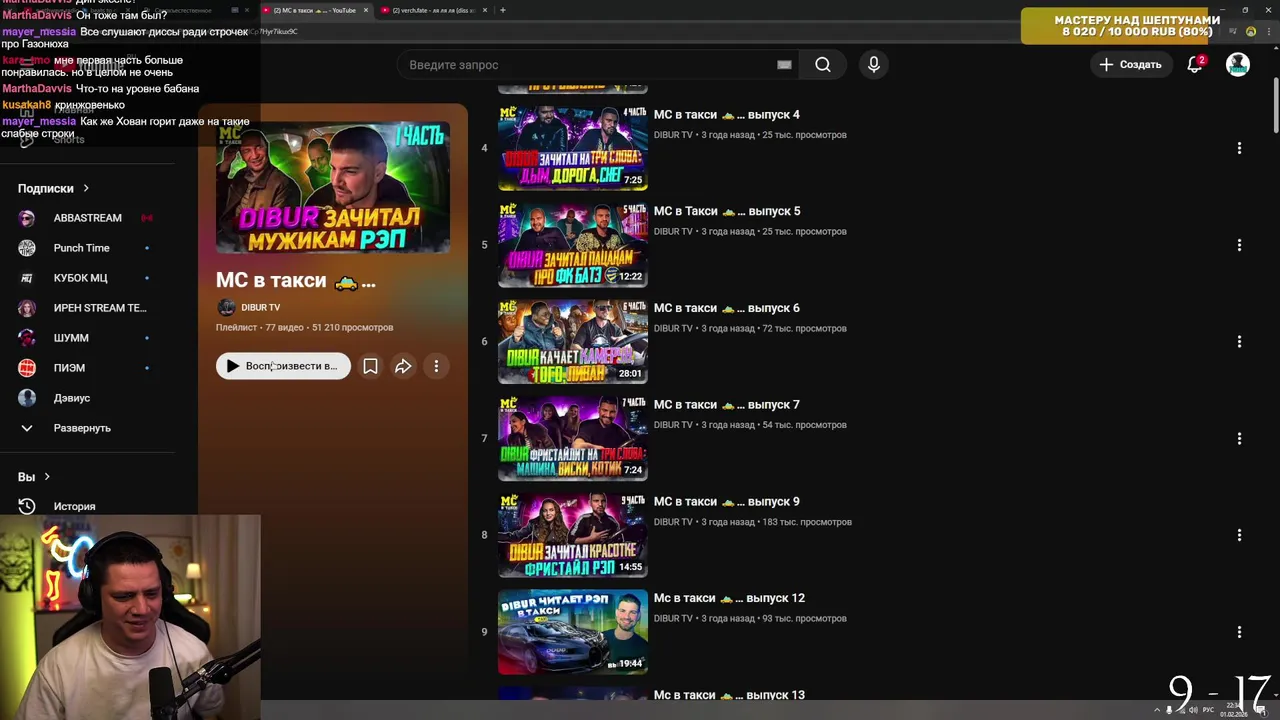
Task: Open thumbnail of 7:25 ДЫМ ДОРОГА СНЕГ video
Action: [573, 148]
